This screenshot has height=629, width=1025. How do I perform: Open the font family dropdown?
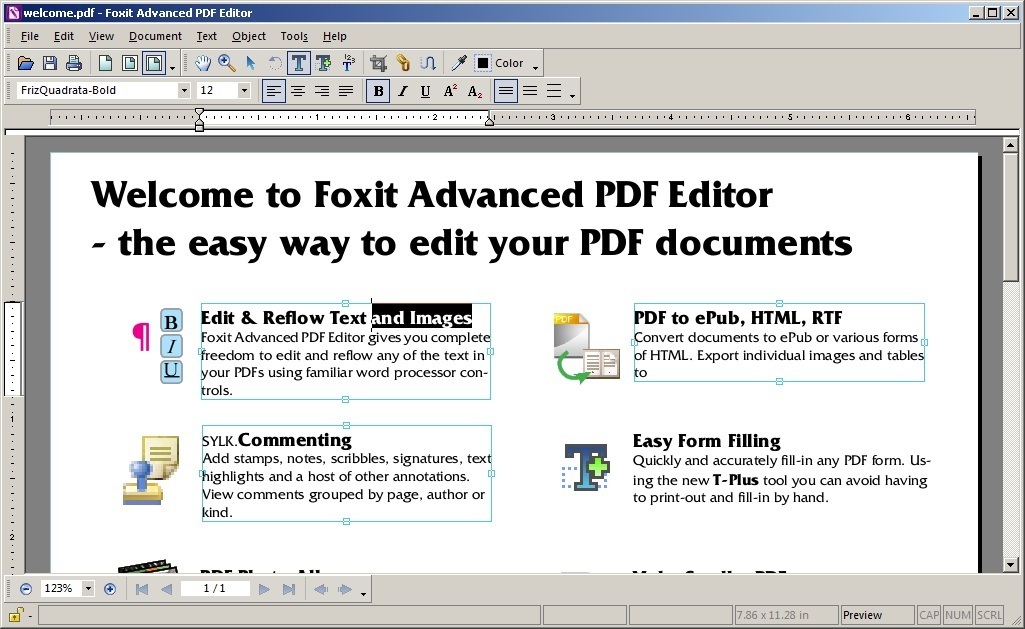[186, 90]
